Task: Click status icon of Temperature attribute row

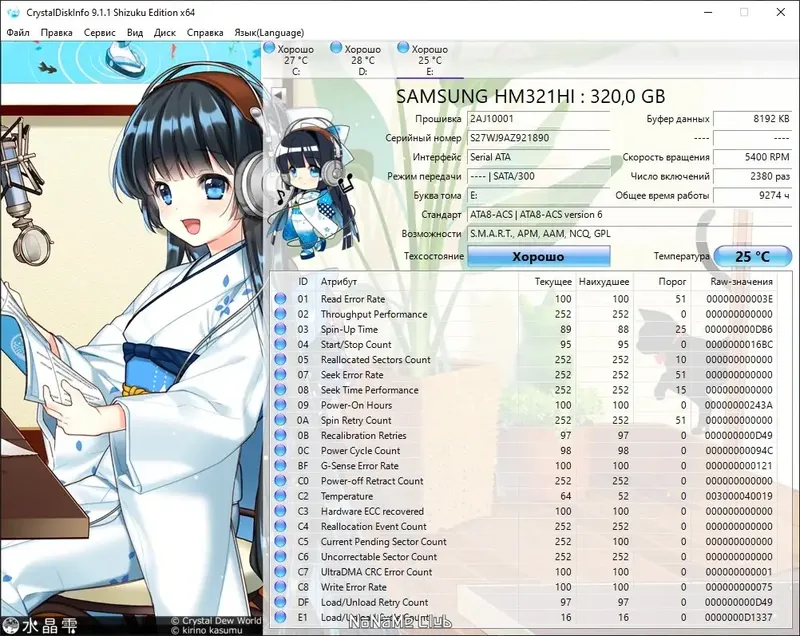Action: click(x=280, y=496)
